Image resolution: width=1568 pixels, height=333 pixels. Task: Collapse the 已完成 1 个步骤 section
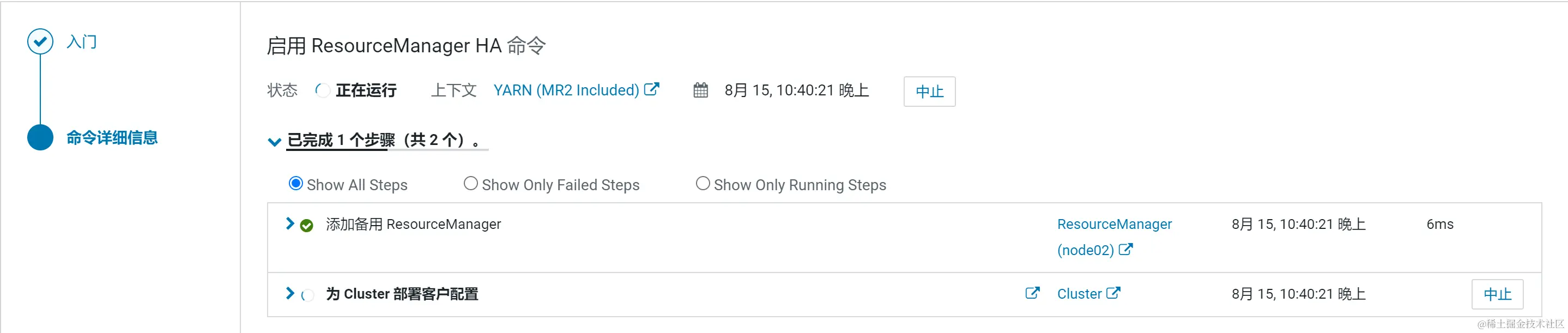tap(275, 142)
